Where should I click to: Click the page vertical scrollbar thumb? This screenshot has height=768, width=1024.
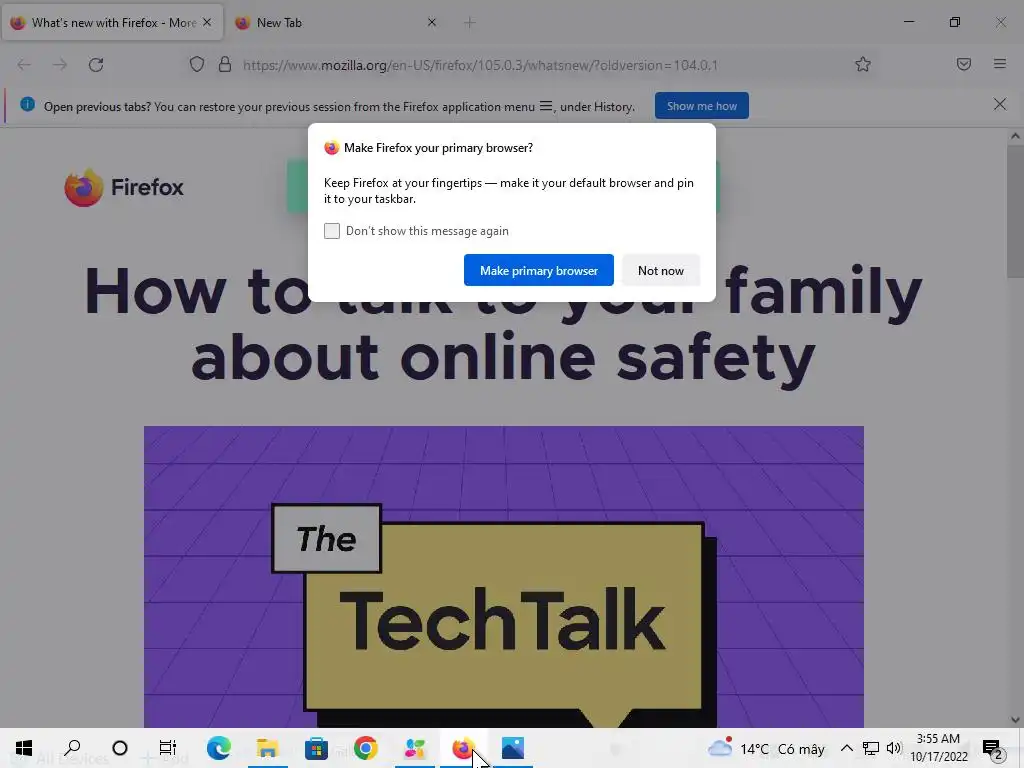pyautogui.click(x=1015, y=211)
